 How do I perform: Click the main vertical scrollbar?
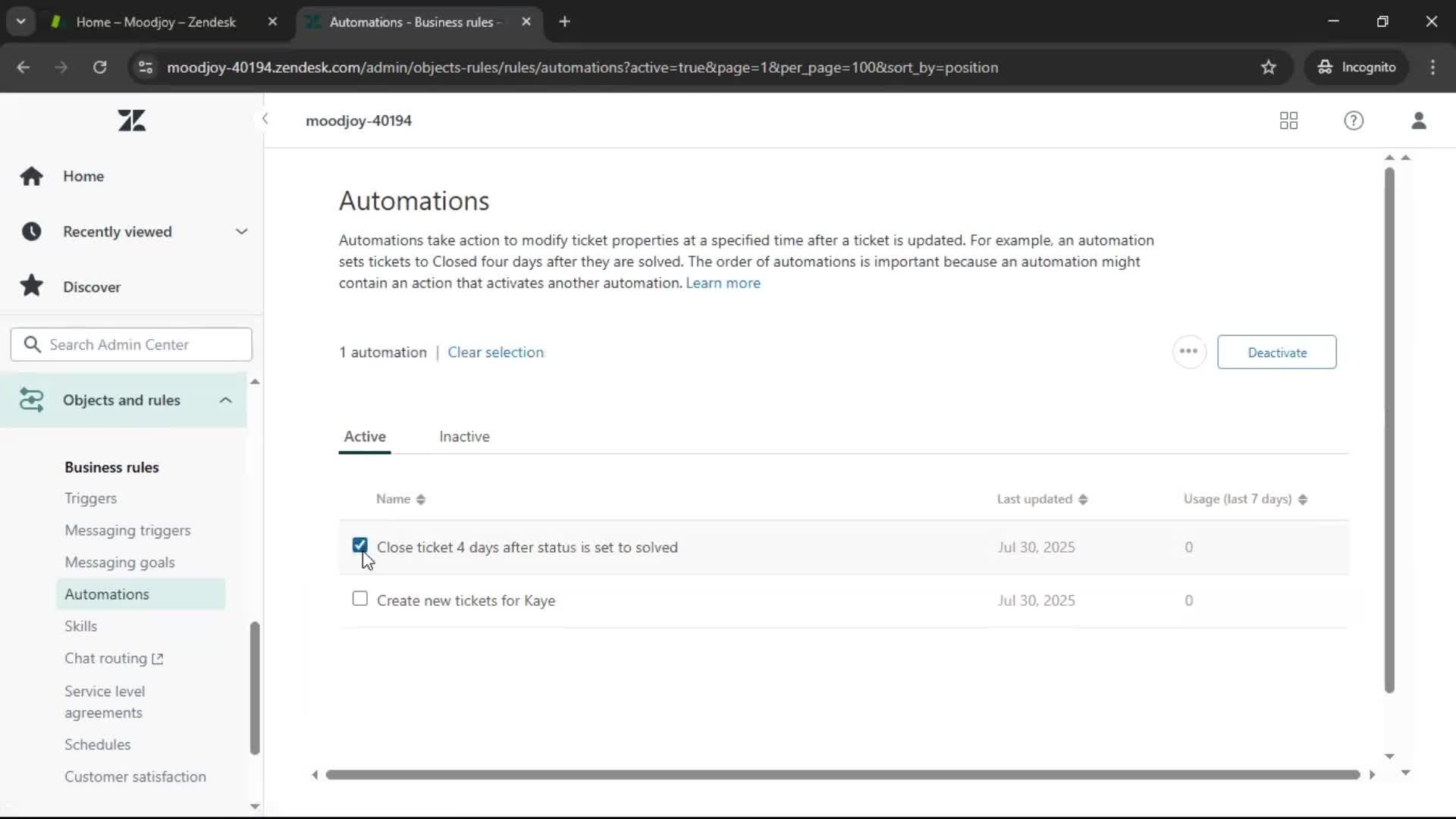tap(1389, 430)
